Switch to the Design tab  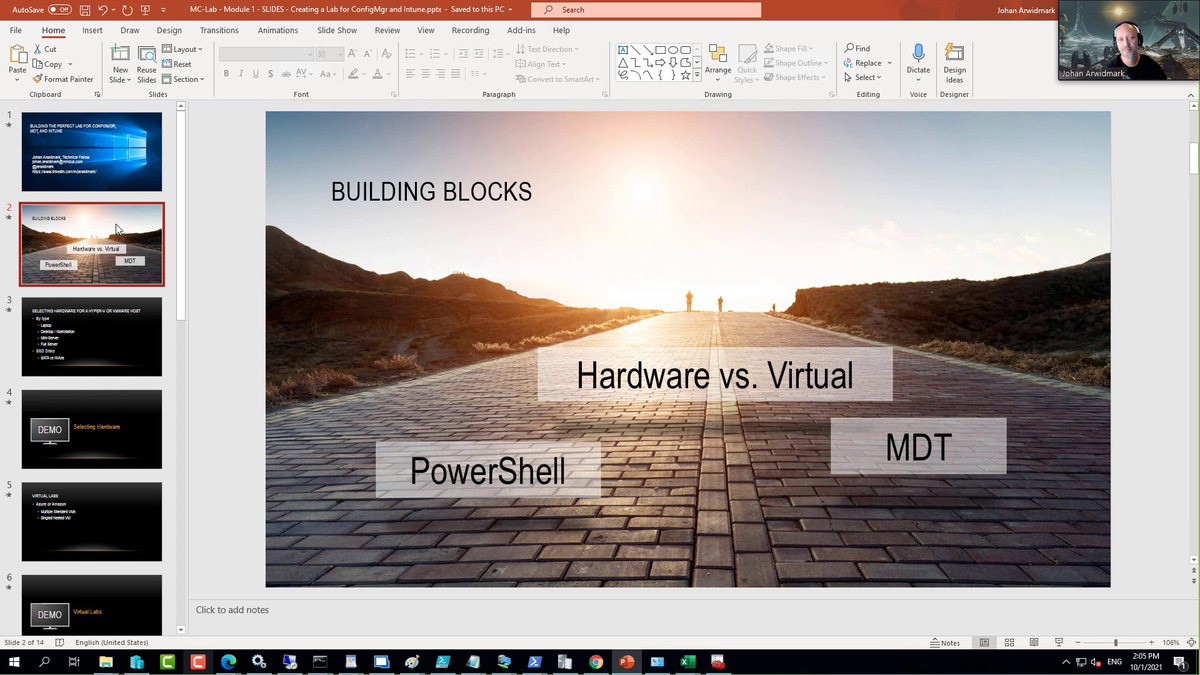pos(169,30)
